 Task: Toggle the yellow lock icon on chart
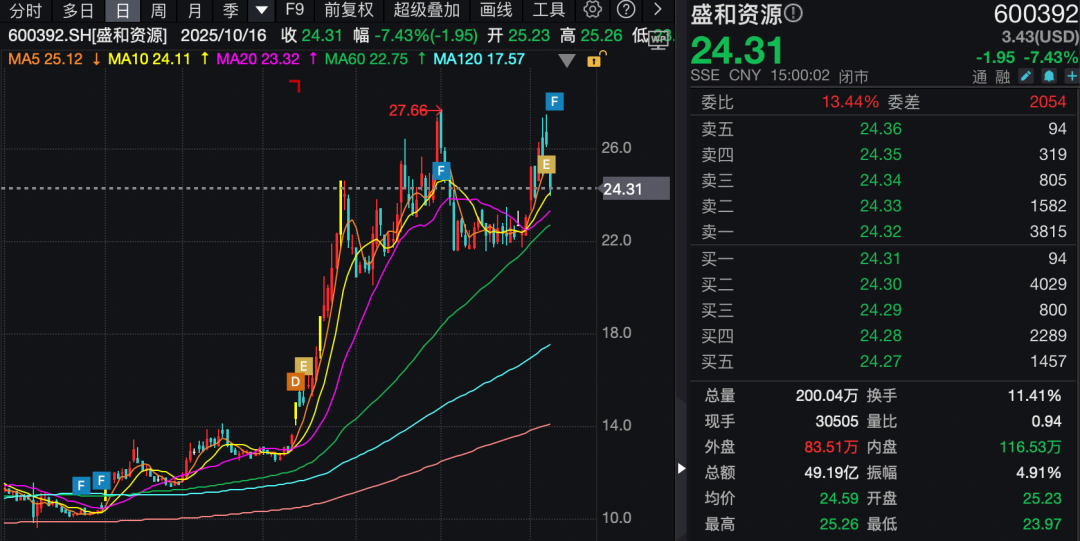(596, 59)
